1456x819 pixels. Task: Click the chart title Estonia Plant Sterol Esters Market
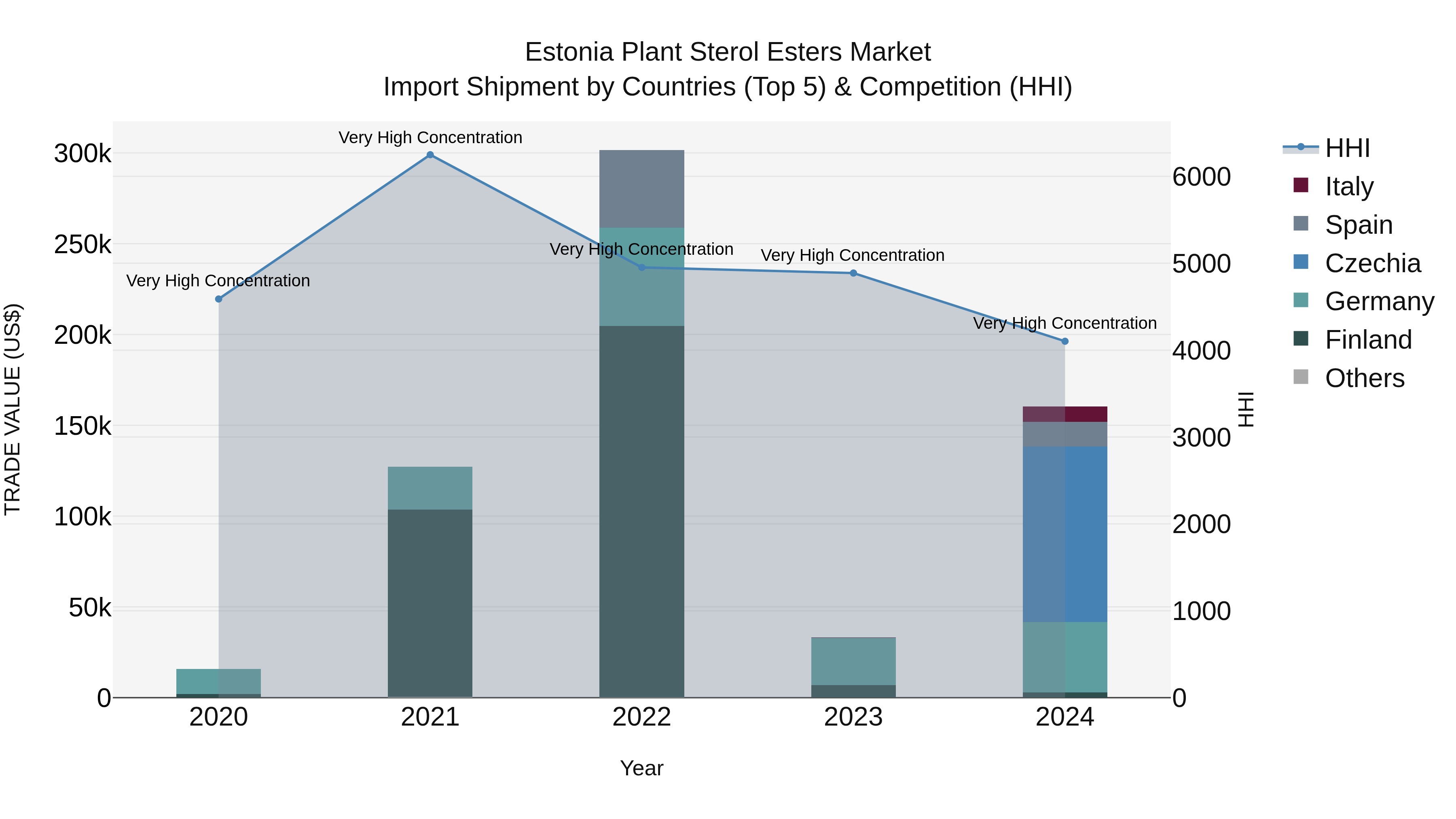(728, 52)
